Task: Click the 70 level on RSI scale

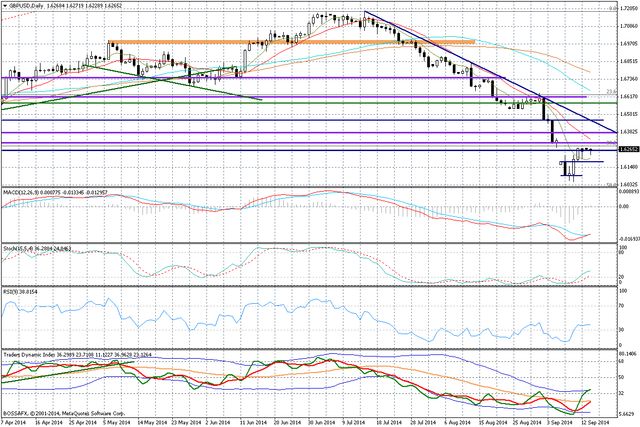Action: pos(622,305)
